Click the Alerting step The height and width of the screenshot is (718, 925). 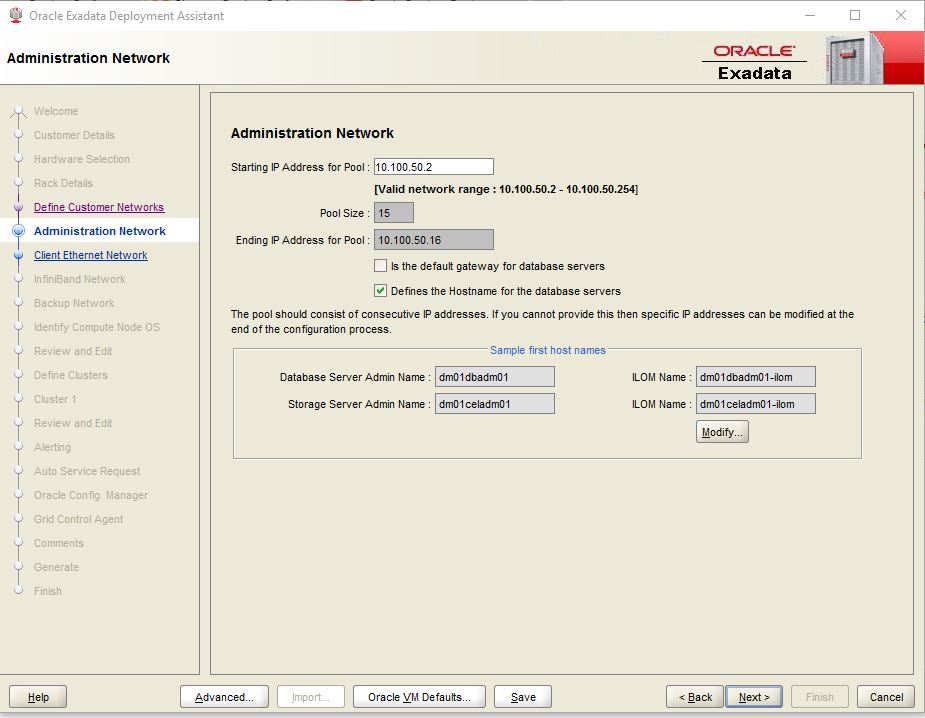tap(53, 447)
